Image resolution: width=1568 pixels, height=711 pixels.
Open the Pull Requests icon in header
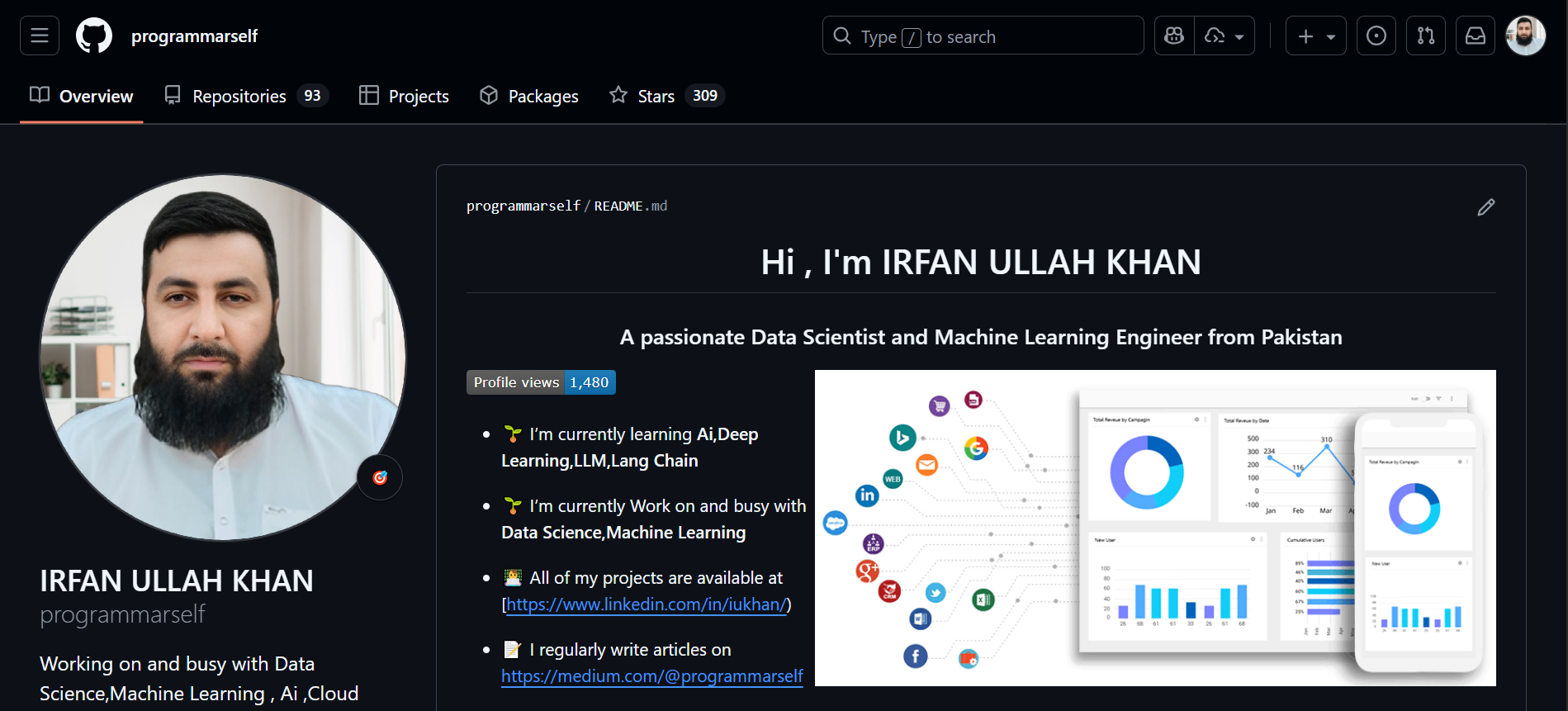[x=1426, y=36]
